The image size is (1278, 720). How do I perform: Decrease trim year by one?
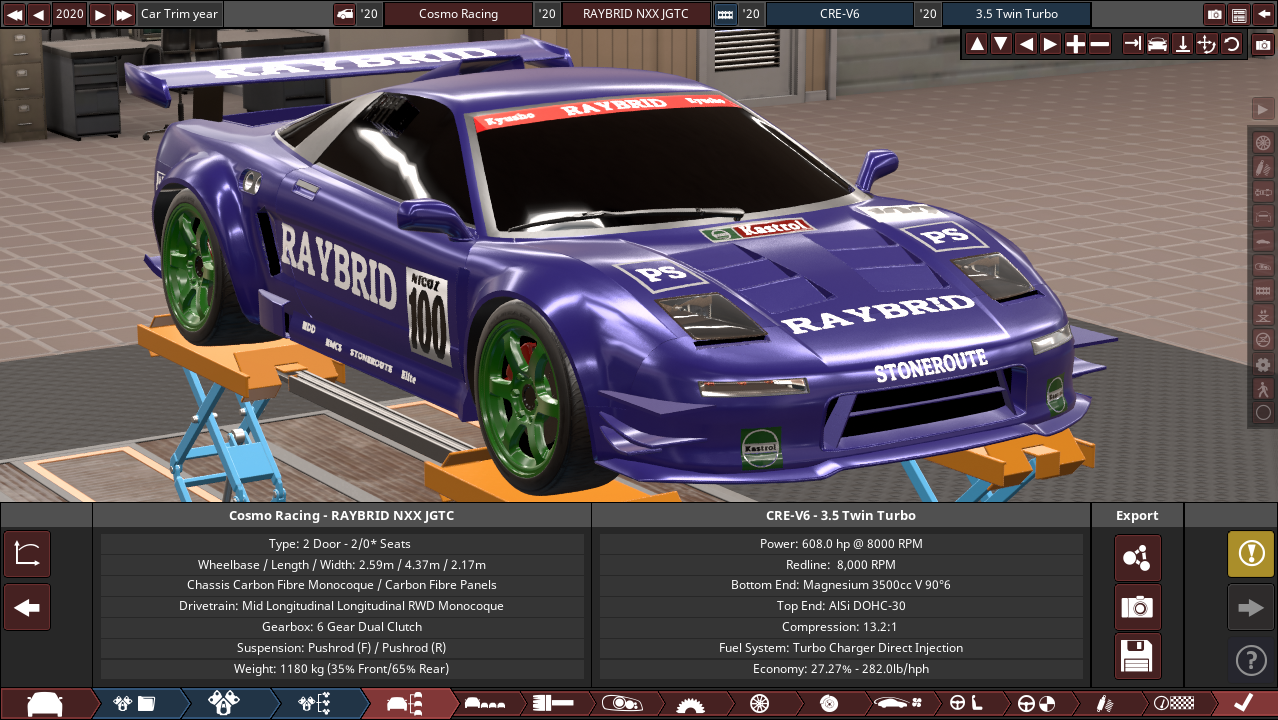pos(39,14)
